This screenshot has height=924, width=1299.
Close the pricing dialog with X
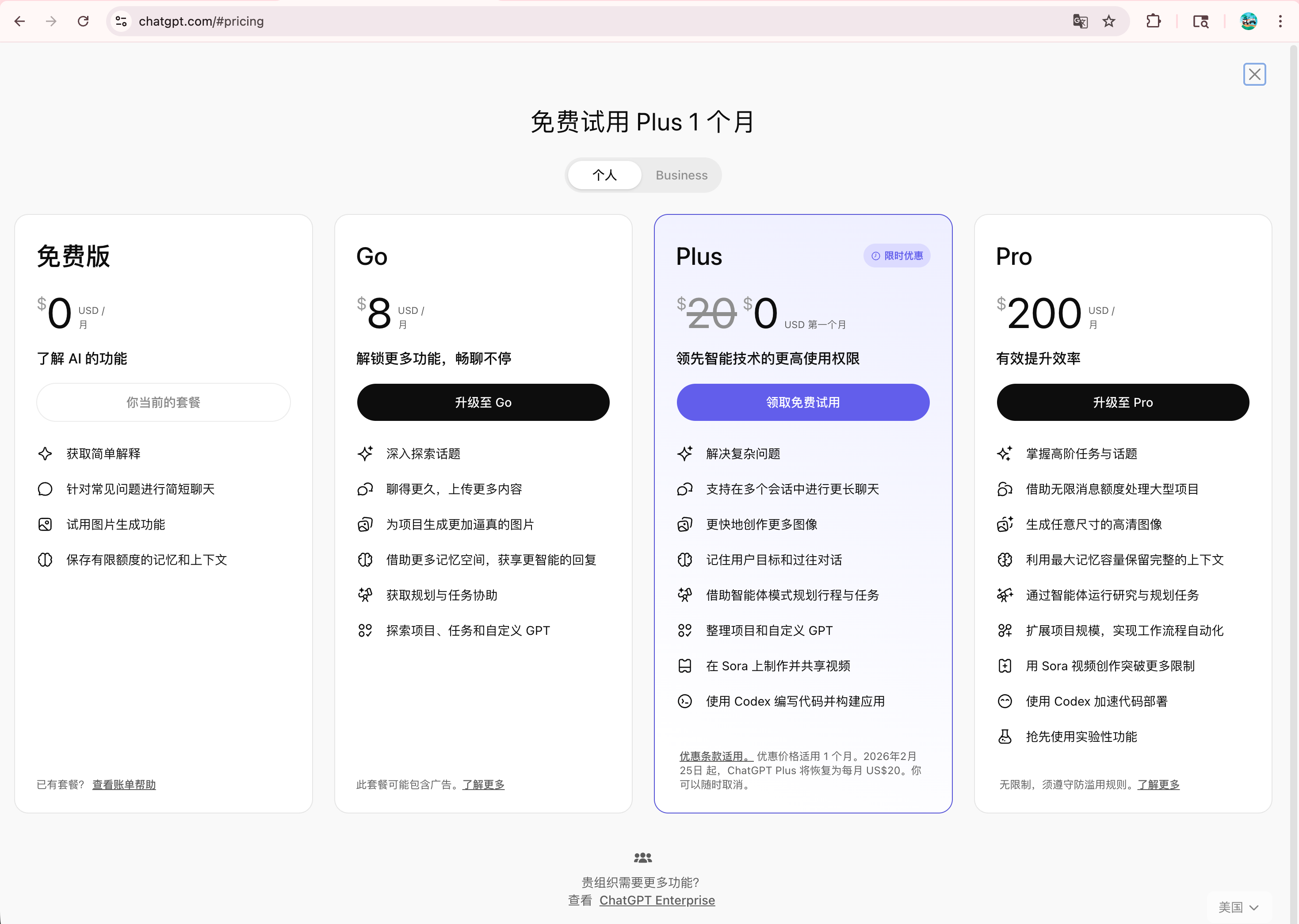(1254, 75)
